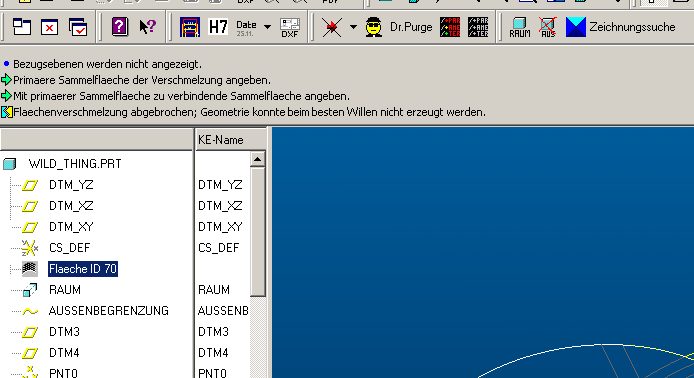Click the Date 25.11. toolbar button
The height and width of the screenshot is (378, 694).
(x=246, y=27)
